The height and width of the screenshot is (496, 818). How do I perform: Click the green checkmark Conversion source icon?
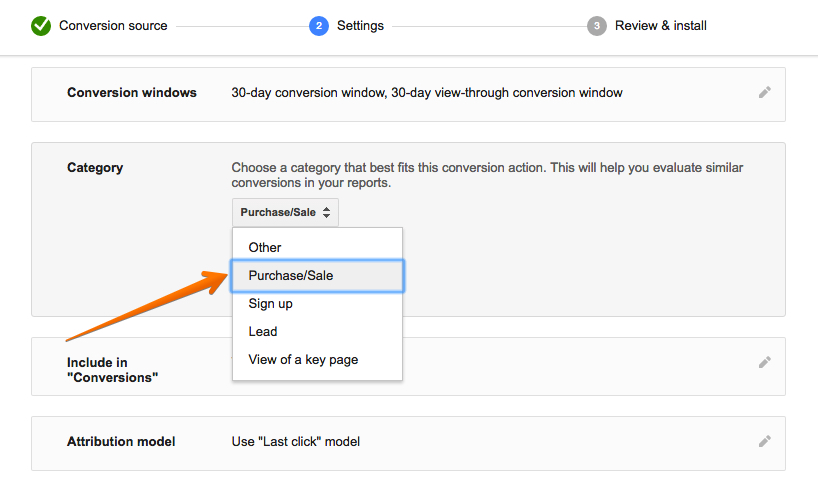click(x=41, y=26)
